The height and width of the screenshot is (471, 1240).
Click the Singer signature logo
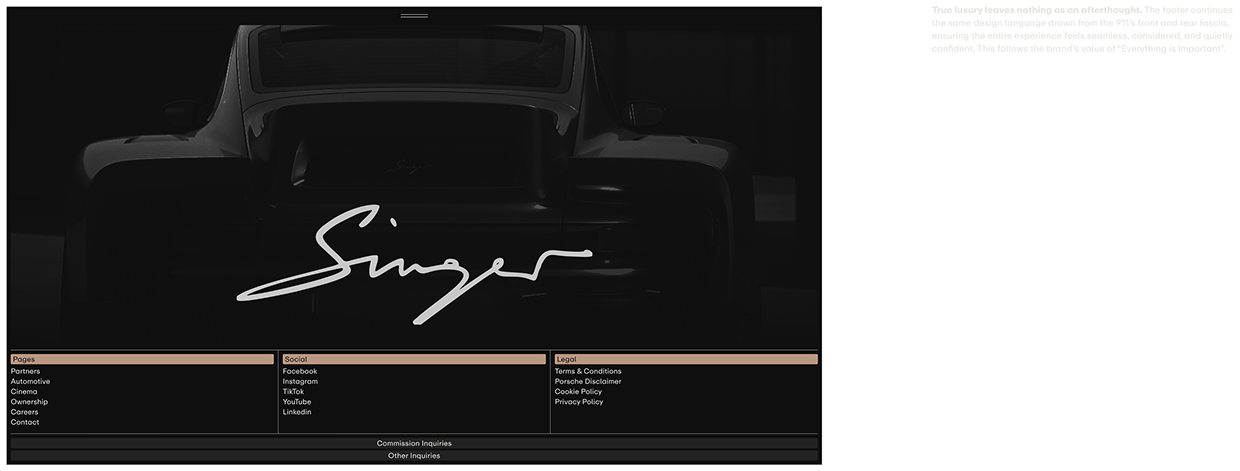414,265
